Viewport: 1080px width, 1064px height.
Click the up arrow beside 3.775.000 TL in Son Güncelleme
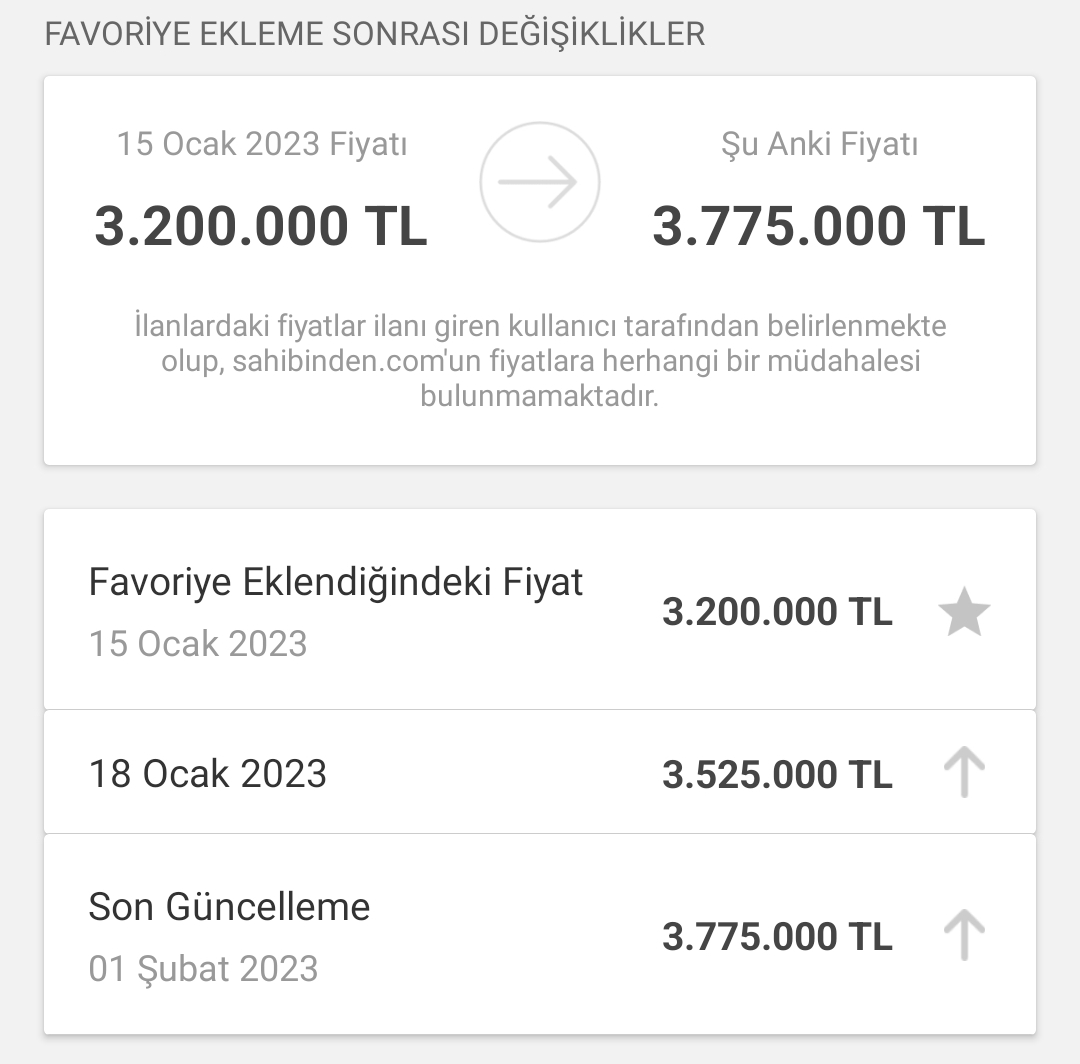coord(964,935)
